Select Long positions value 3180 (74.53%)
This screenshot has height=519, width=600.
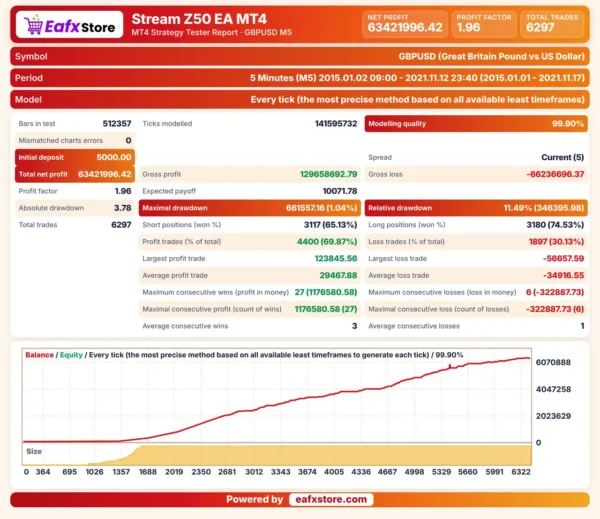[555, 225]
